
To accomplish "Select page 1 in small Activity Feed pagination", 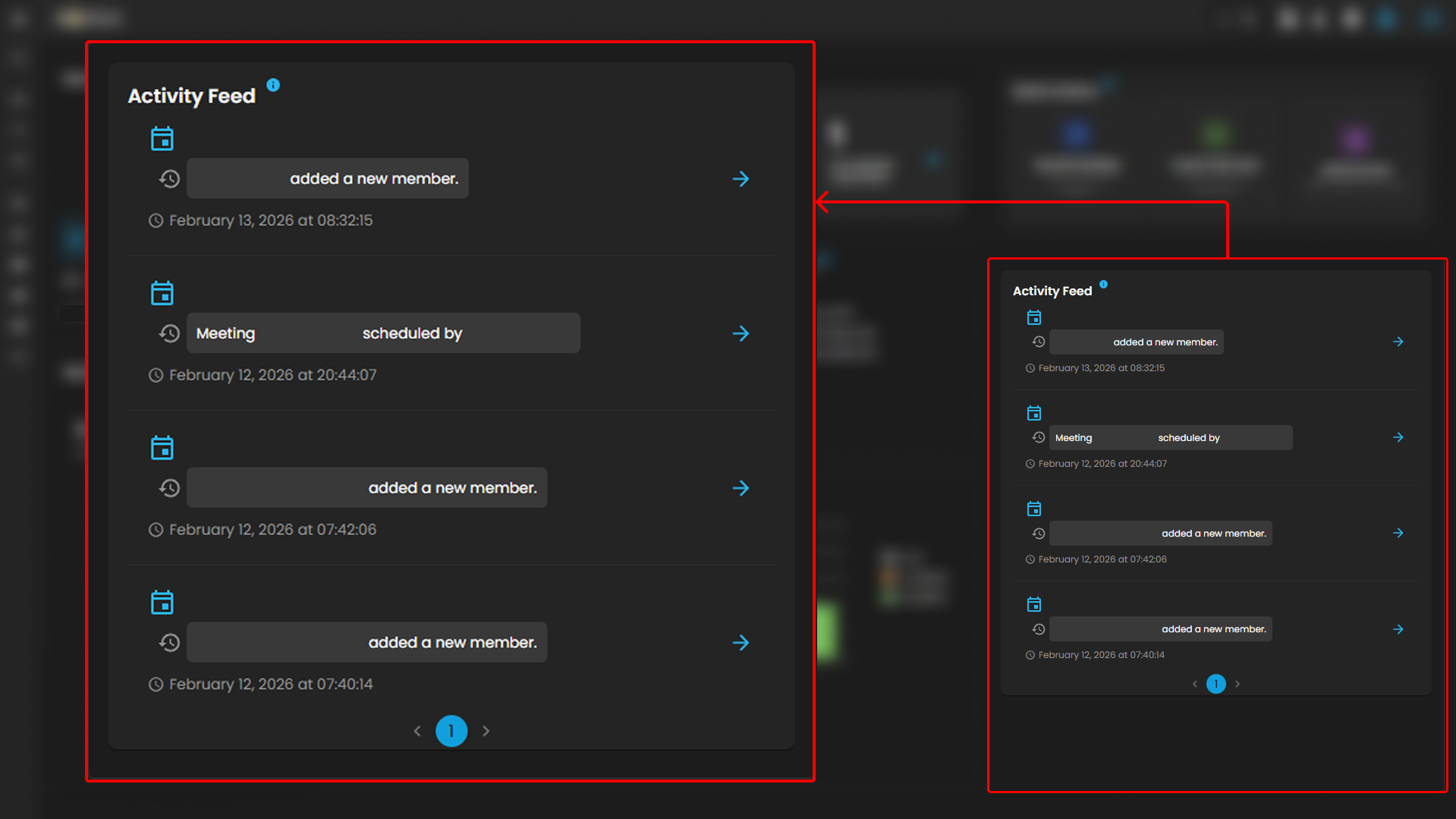I will [x=1215, y=684].
